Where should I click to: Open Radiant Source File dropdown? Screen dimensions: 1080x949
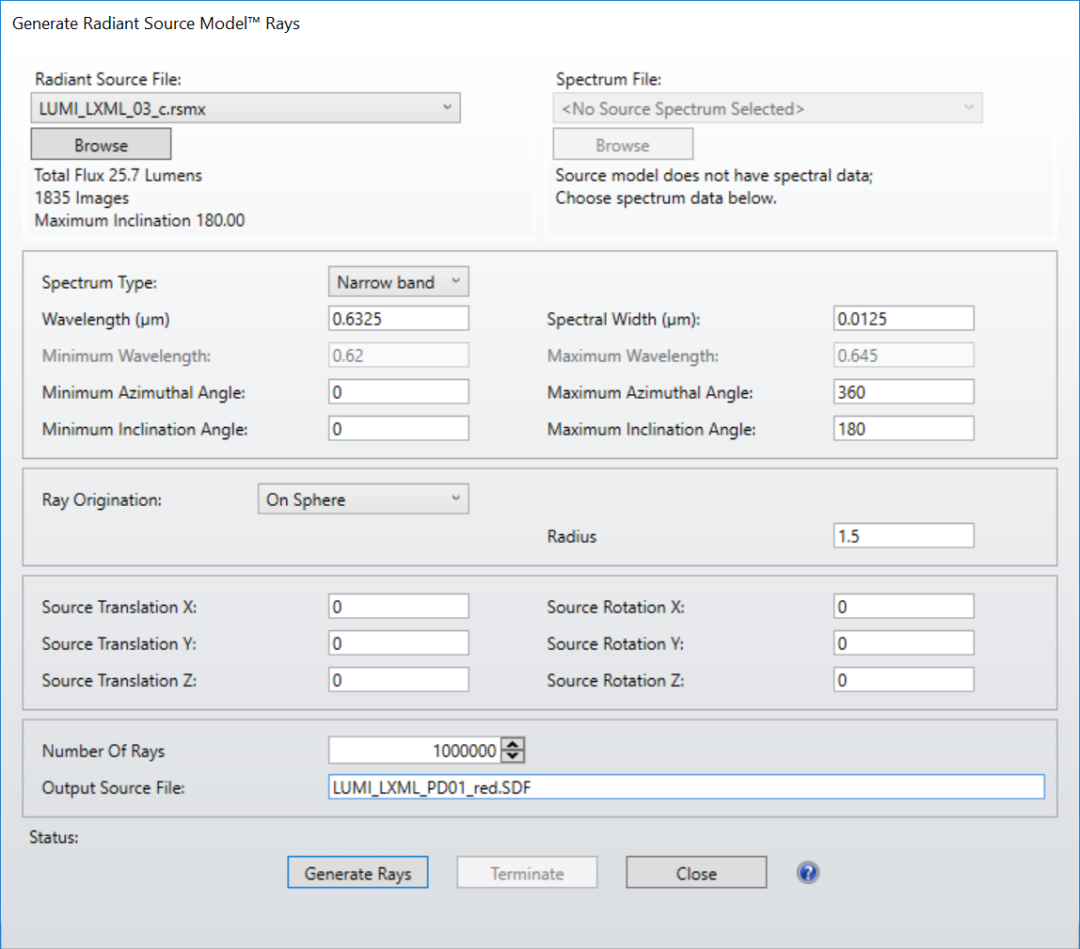click(x=245, y=108)
